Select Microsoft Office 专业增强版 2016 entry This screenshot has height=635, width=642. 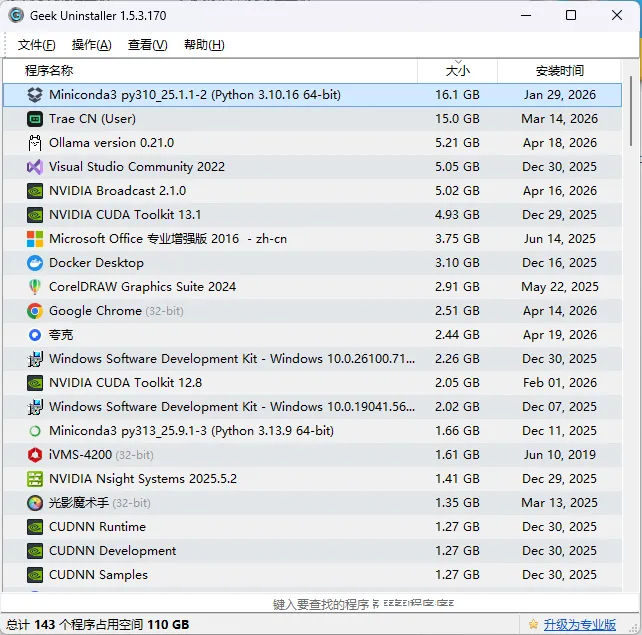168,239
